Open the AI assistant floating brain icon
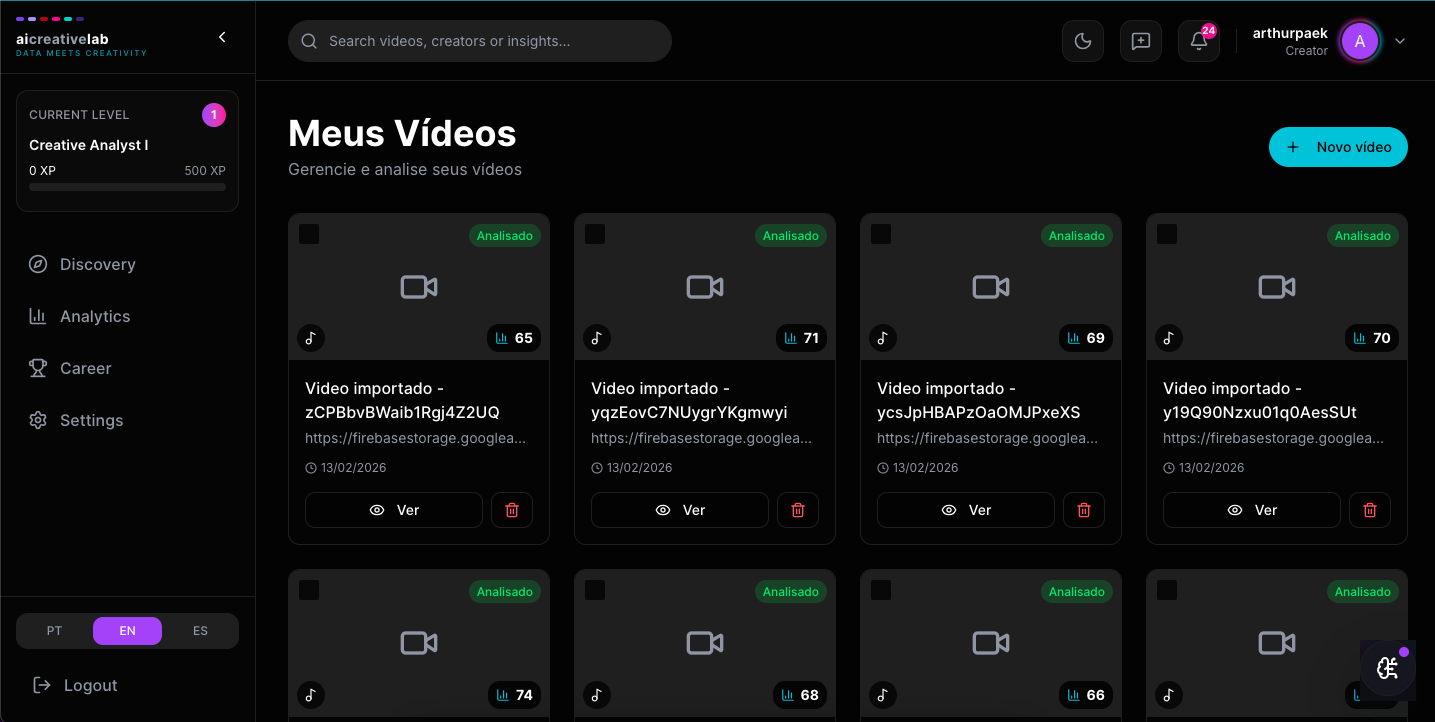 (x=1388, y=668)
